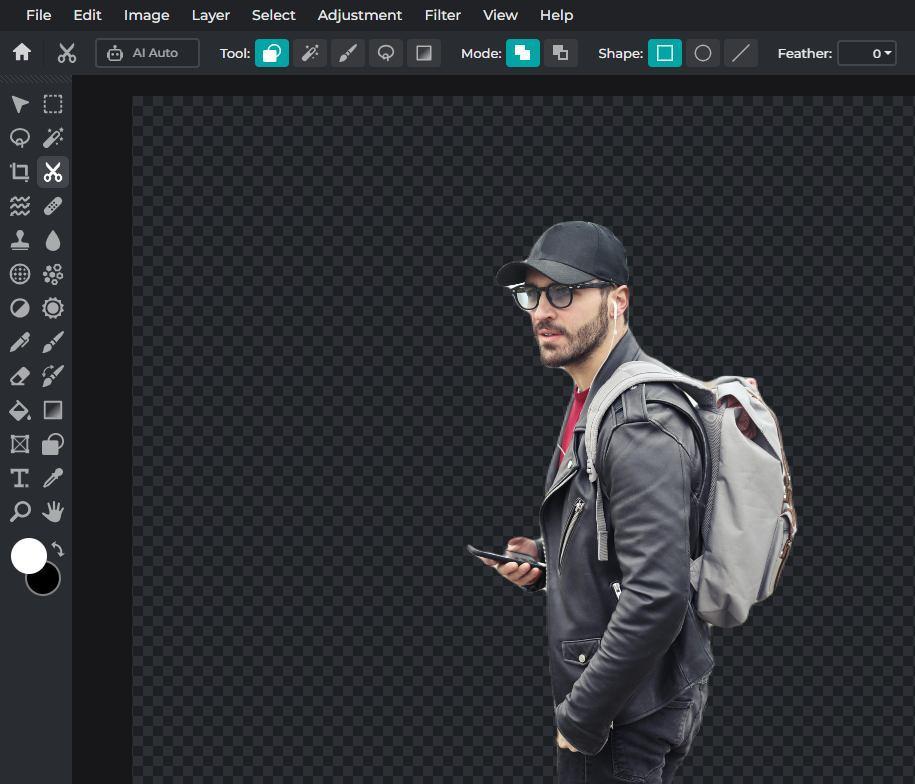Open the white foreground color swatch
This screenshot has height=784, width=915.
[28, 556]
